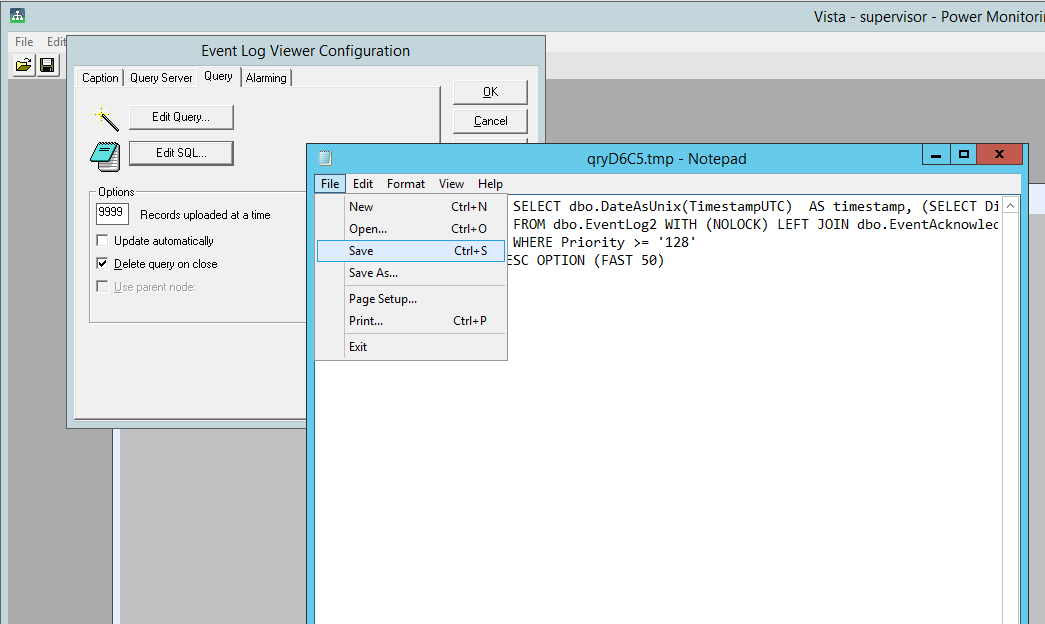Click the Edit Query... button

(181, 117)
